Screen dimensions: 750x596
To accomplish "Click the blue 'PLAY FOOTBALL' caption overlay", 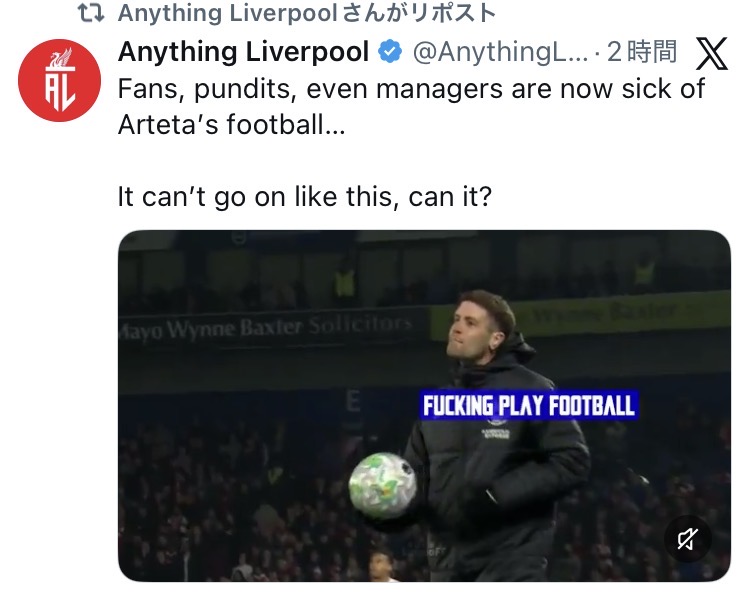I will pos(528,405).
